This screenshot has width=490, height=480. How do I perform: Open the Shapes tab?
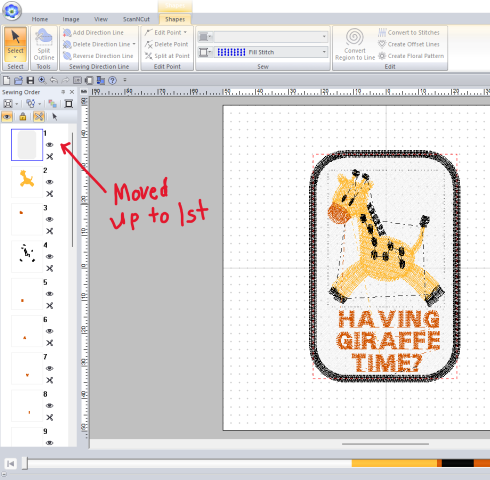click(x=175, y=19)
